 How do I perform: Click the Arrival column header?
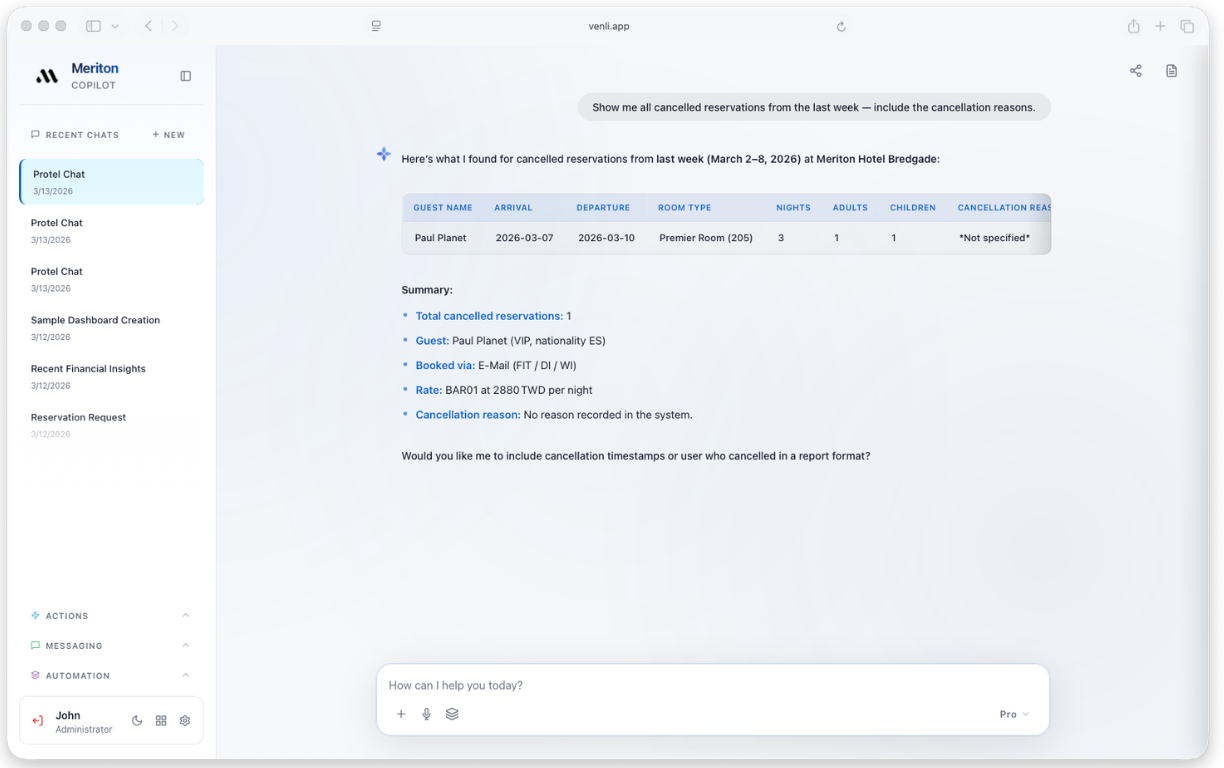pyautogui.click(x=513, y=208)
